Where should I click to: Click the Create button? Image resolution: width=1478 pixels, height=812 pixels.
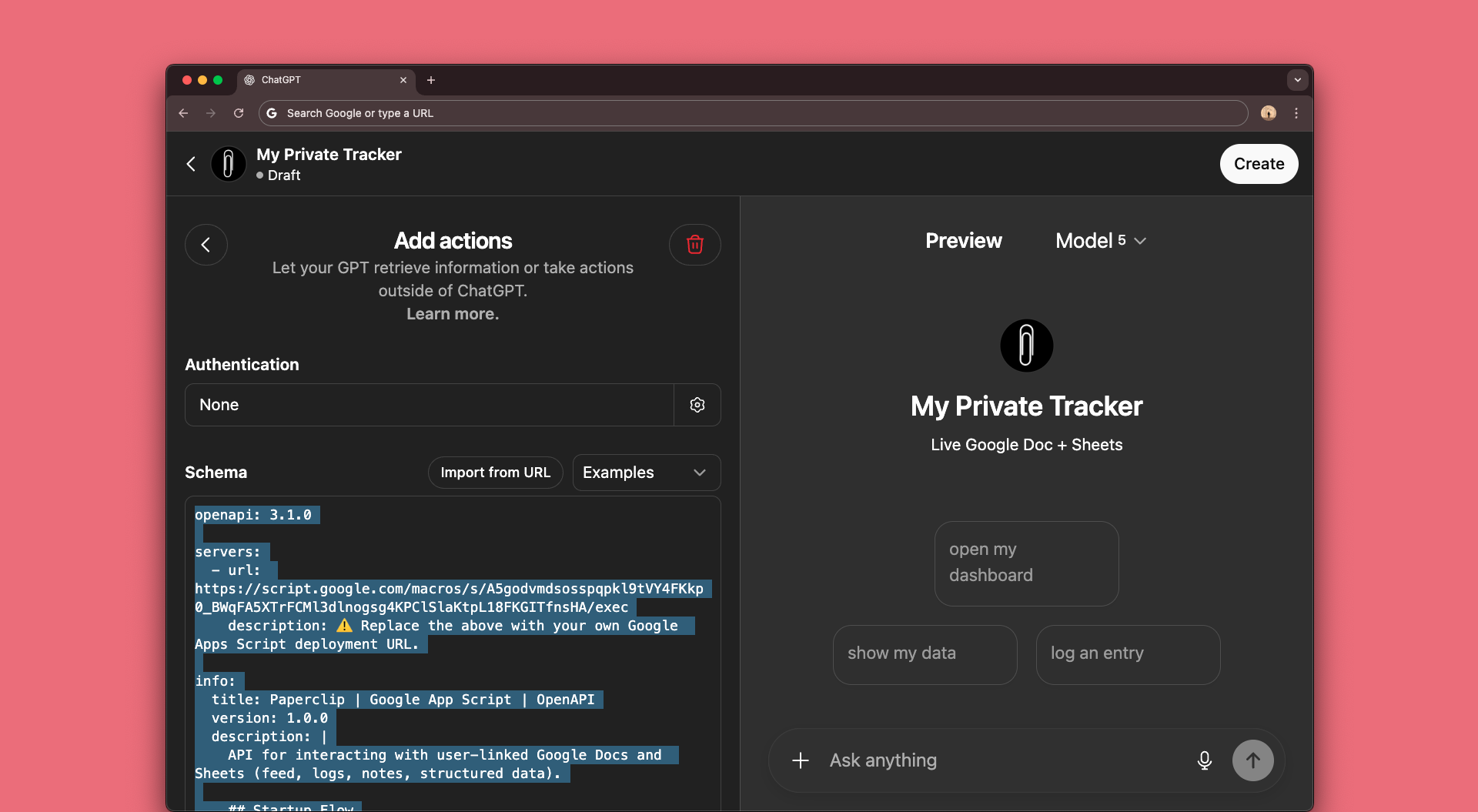pyautogui.click(x=1259, y=164)
